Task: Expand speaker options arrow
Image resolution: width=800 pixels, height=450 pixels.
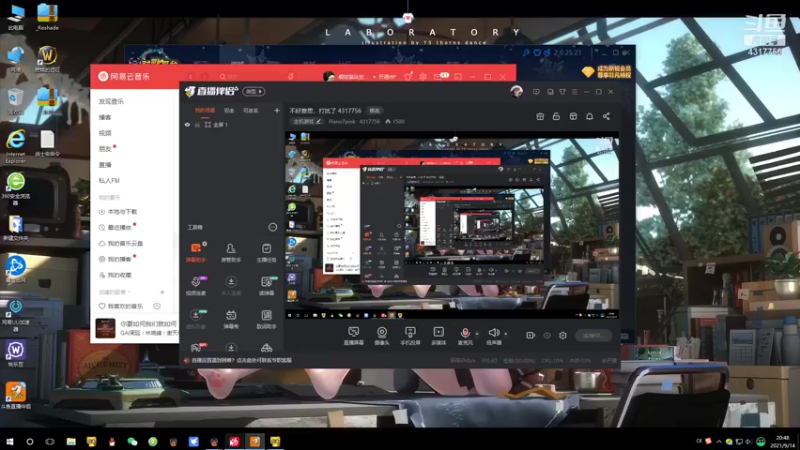Action: [506, 334]
